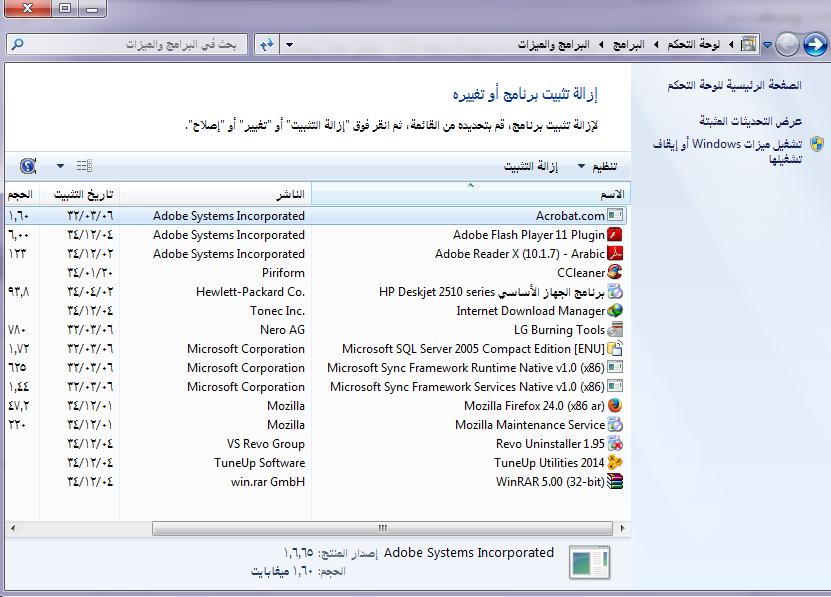This screenshot has width=831, height=597.
Task: Expand the arrow before لوحة التحكم in the breadcrumb
Action: (731, 45)
